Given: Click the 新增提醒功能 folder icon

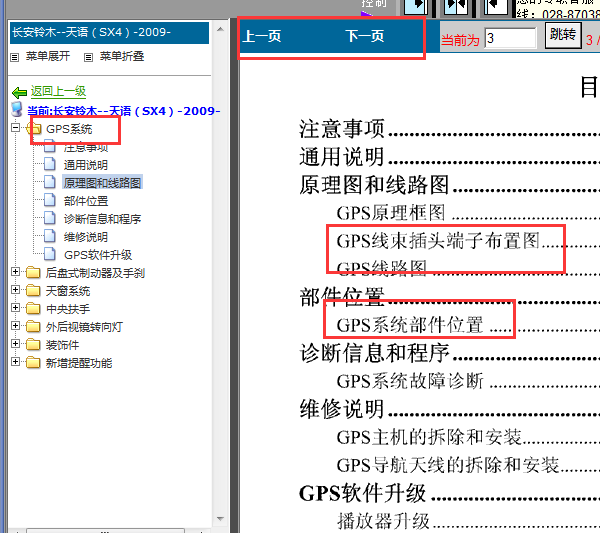Looking at the screenshot, I should [33, 362].
